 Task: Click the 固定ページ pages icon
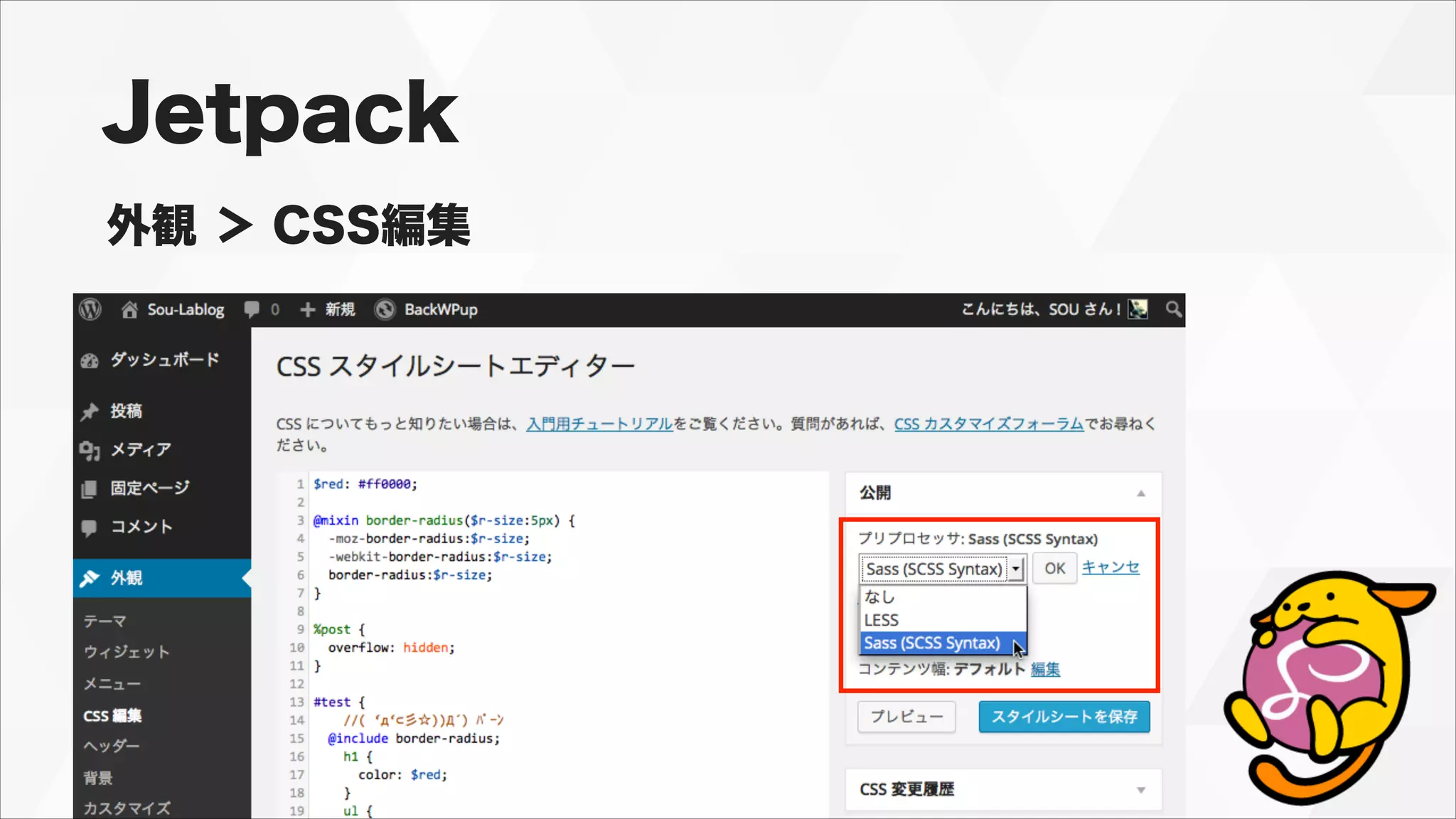tap(89, 489)
